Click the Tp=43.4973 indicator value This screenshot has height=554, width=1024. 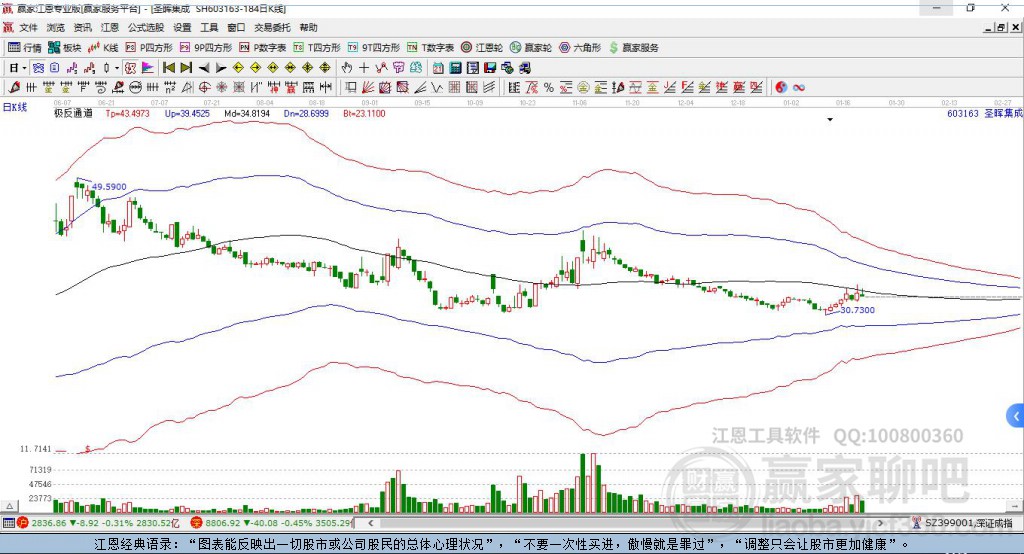coord(127,113)
